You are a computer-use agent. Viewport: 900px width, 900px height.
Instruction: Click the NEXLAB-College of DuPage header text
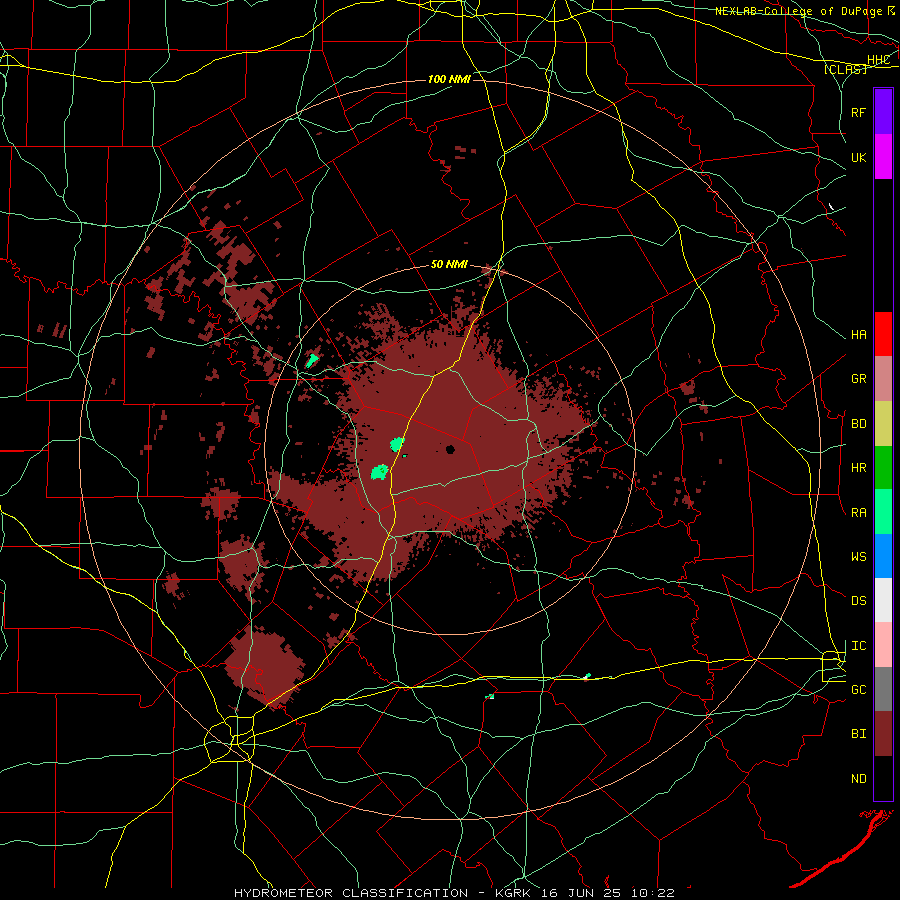[798, 11]
